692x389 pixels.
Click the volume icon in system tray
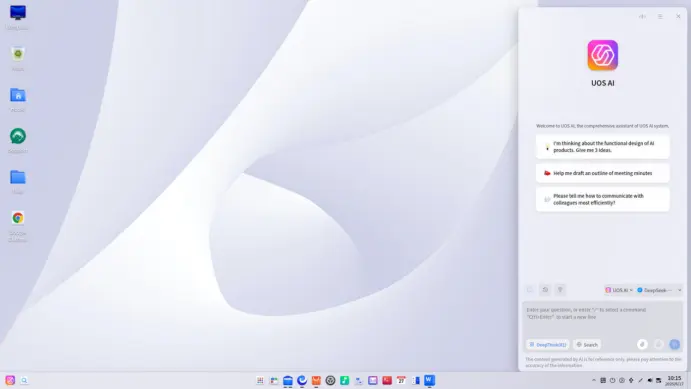coord(650,380)
